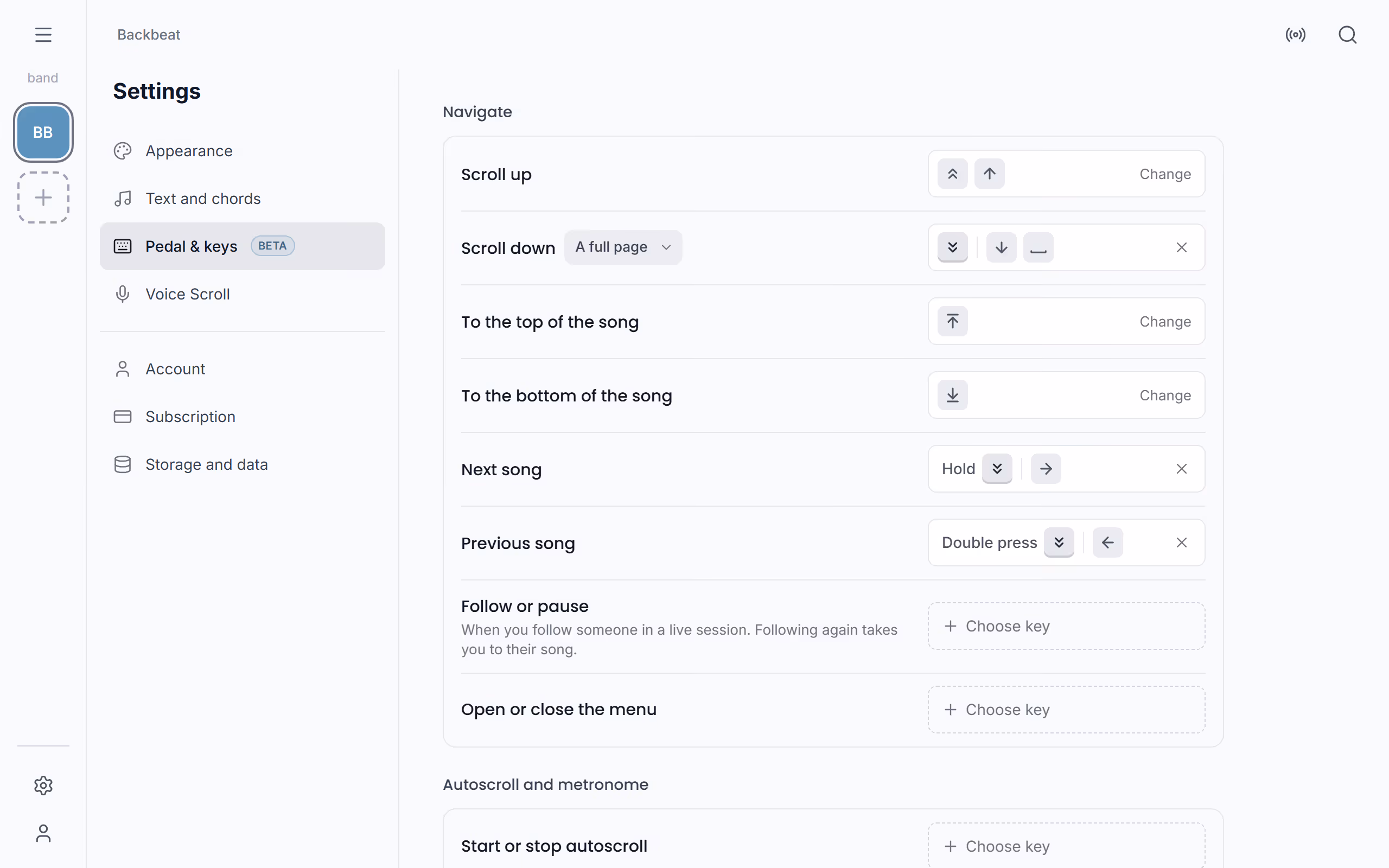The image size is (1389, 868).
Task: Open the live session broadcast icon
Action: [x=1296, y=34]
